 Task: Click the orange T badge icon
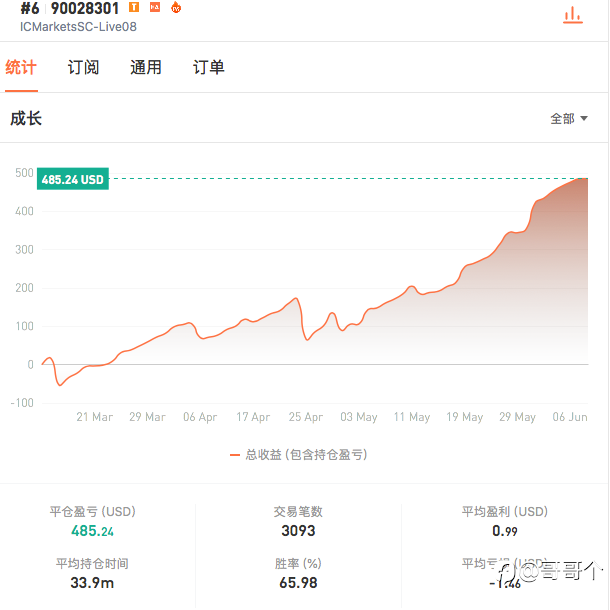coord(134,7)
